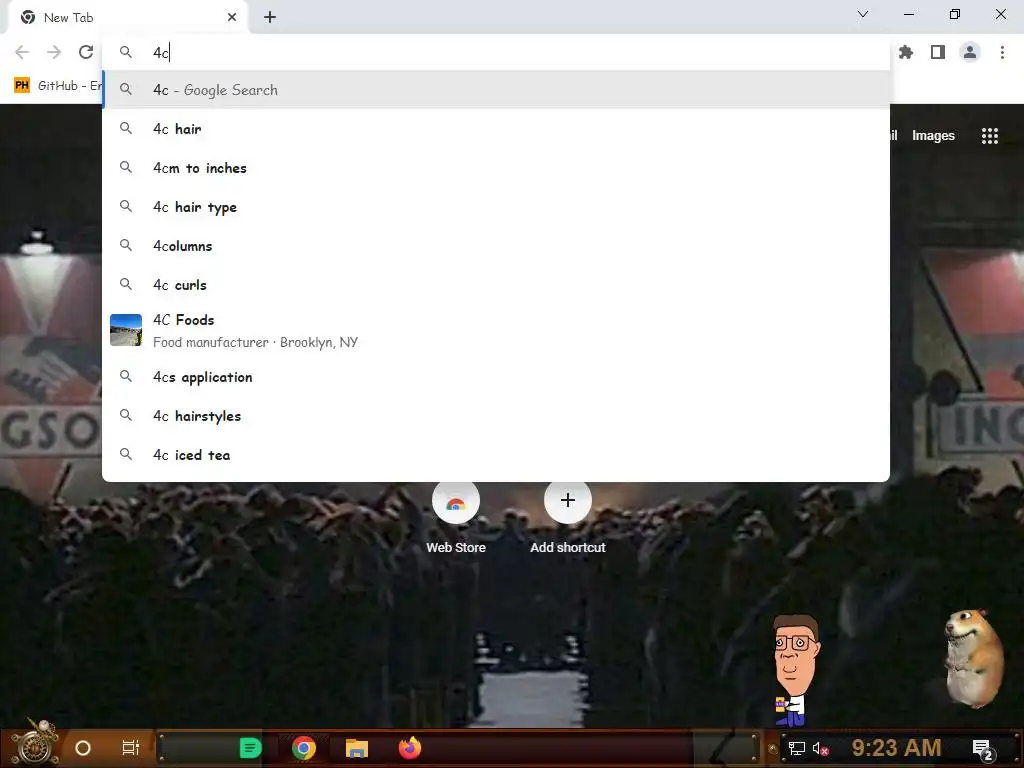The width and height of the screenshot is (1024, 768).
Task: Click the browser Back arrow
Action: pyautogui.click(x=22, y=52)
